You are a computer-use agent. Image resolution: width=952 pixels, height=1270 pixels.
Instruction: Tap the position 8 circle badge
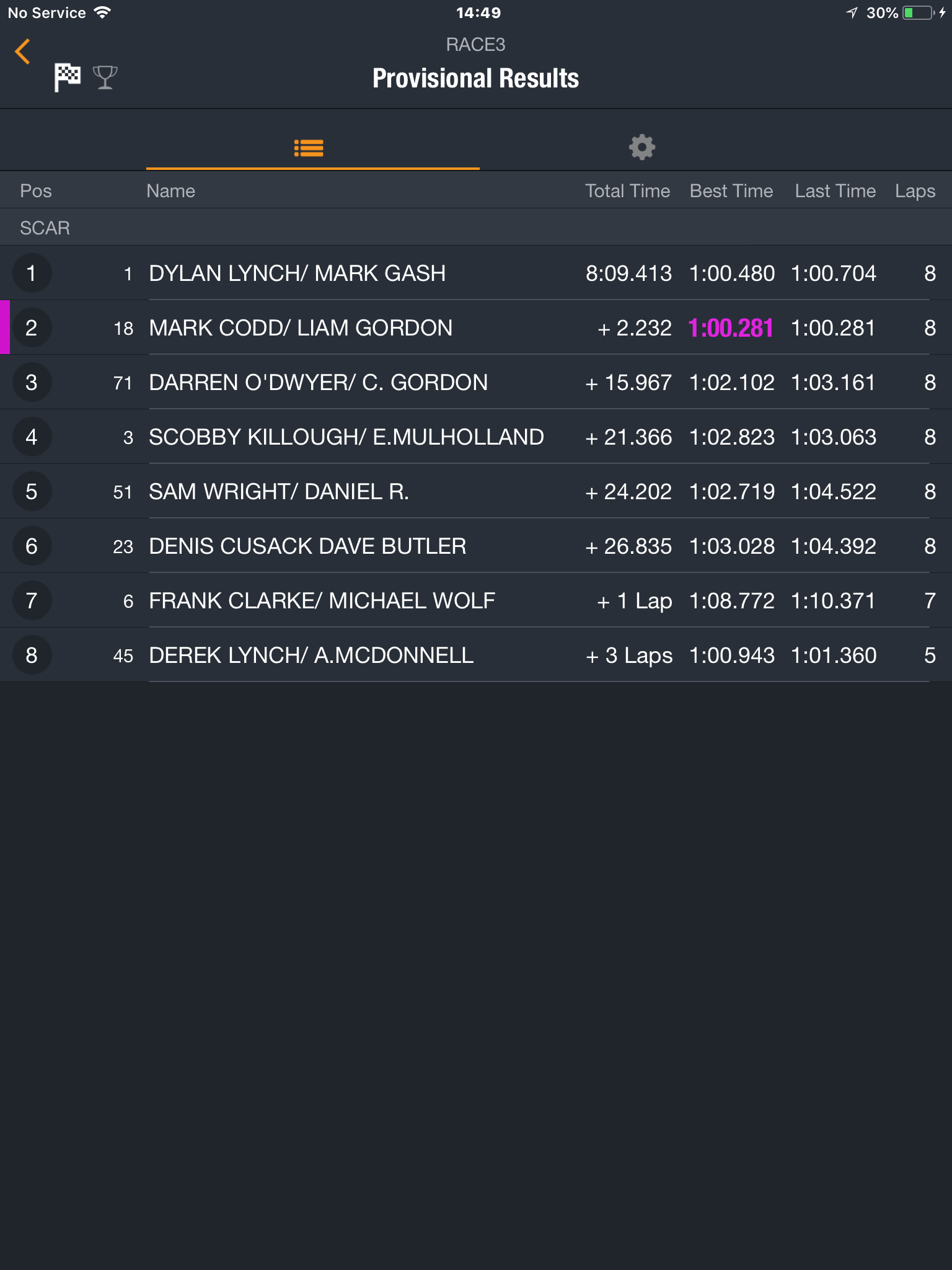[x=32, y=655]
